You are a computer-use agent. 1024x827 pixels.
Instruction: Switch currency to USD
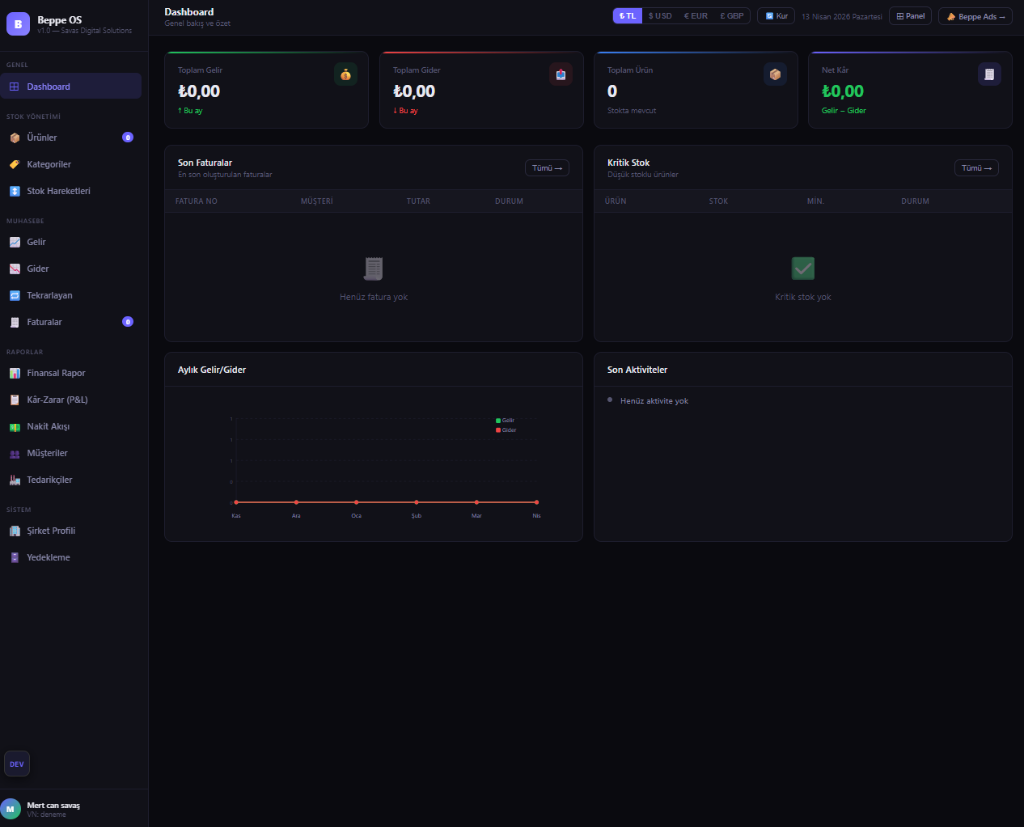[x=660, y=16]
